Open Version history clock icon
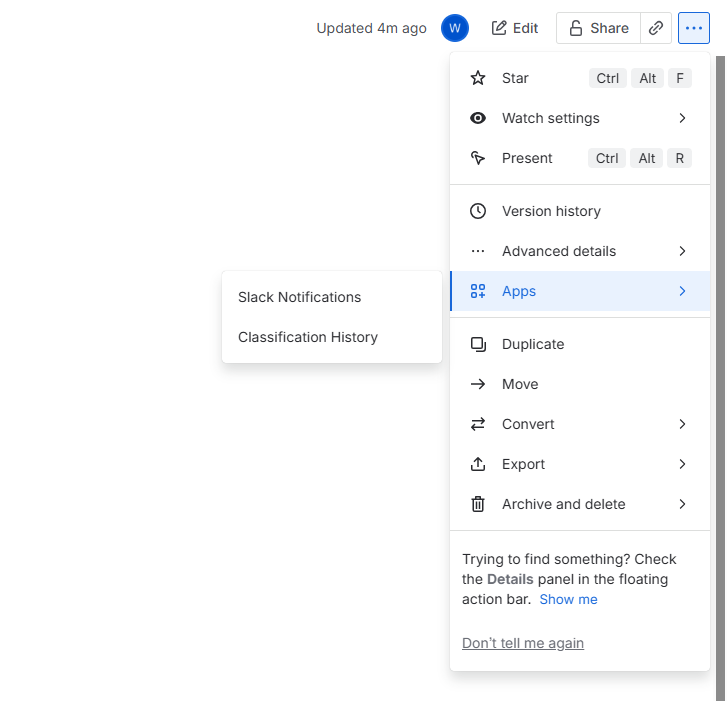Screen dimensions: 727x701 point(478,211)
